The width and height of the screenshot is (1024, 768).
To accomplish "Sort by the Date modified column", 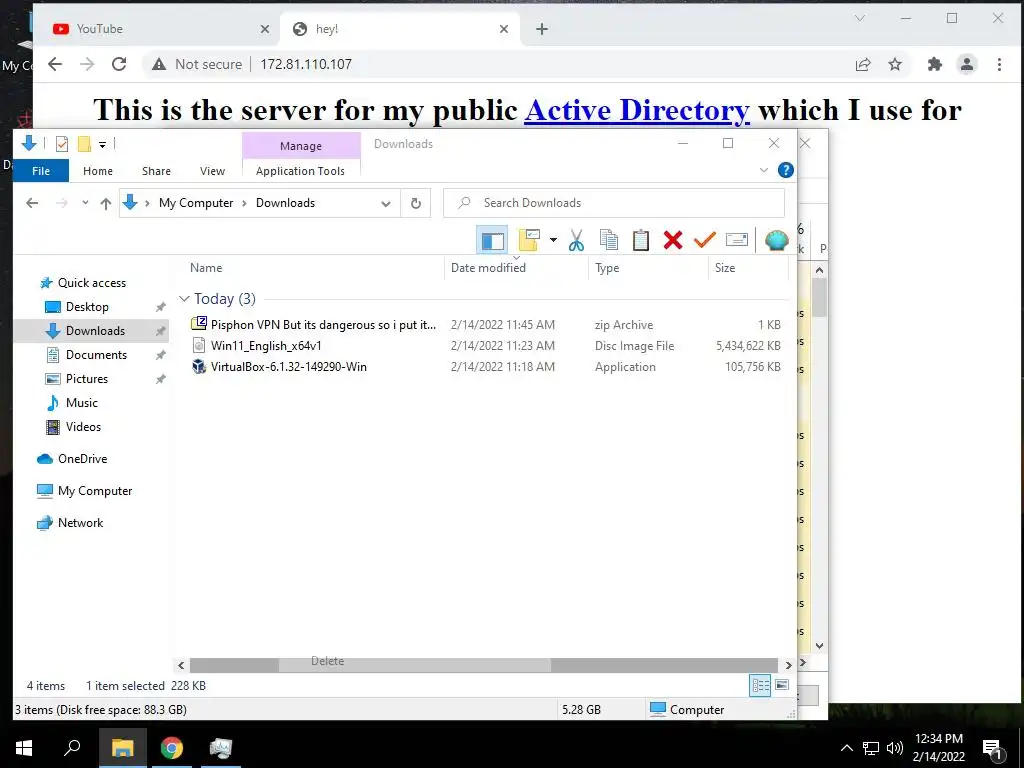I will click(488, 268).
